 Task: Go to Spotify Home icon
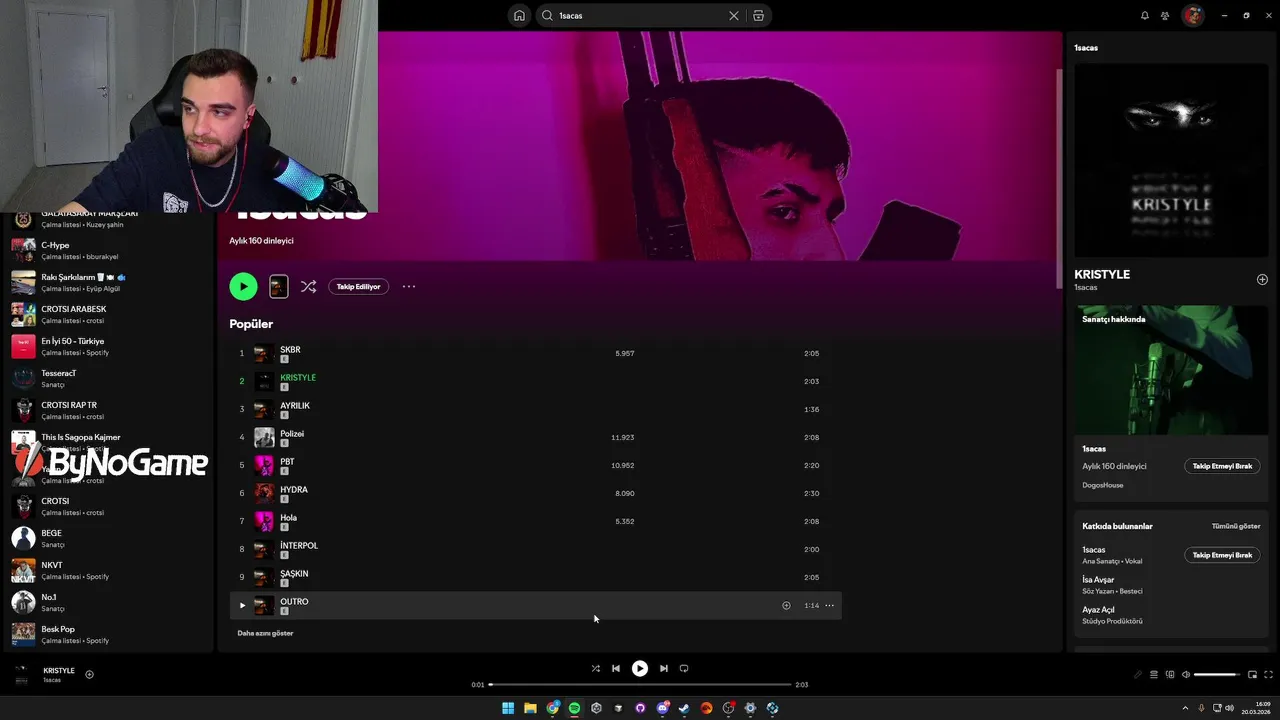[x=519, y=15]
